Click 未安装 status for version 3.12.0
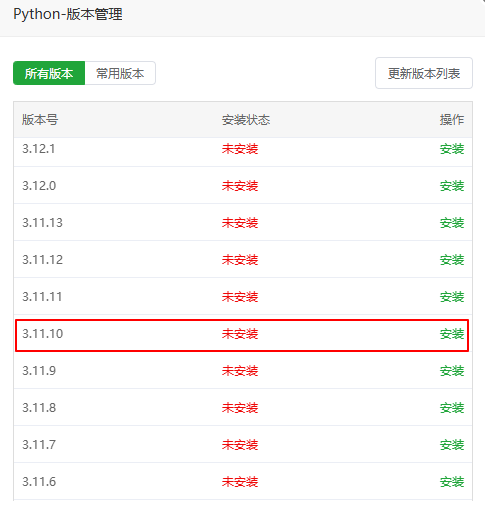The width and height of the screenshot is (485, 511). (x=240, y=186)
